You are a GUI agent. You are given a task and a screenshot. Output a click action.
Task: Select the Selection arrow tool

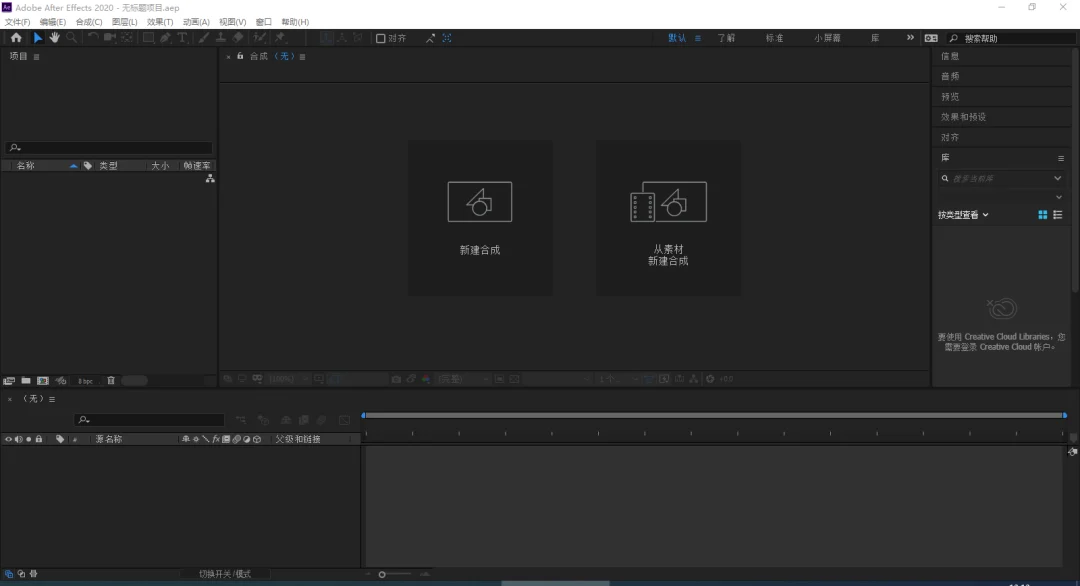point(38,38)
